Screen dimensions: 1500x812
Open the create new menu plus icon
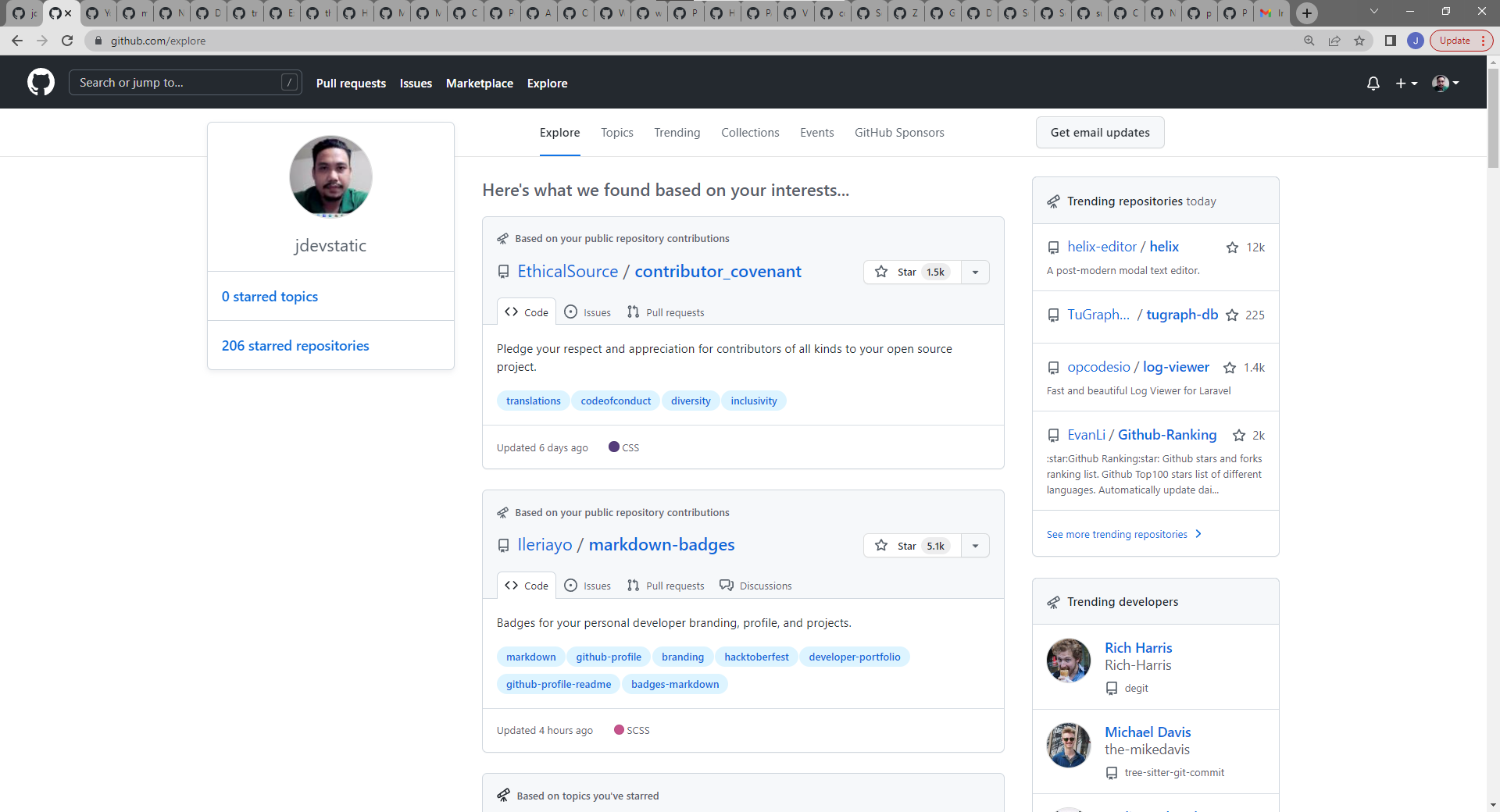tap(1402, 84)
